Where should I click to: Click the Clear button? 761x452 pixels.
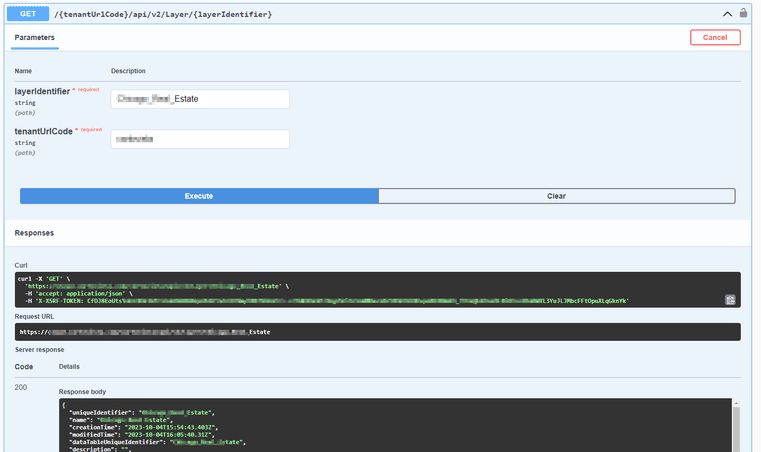[x=557, y=196]
